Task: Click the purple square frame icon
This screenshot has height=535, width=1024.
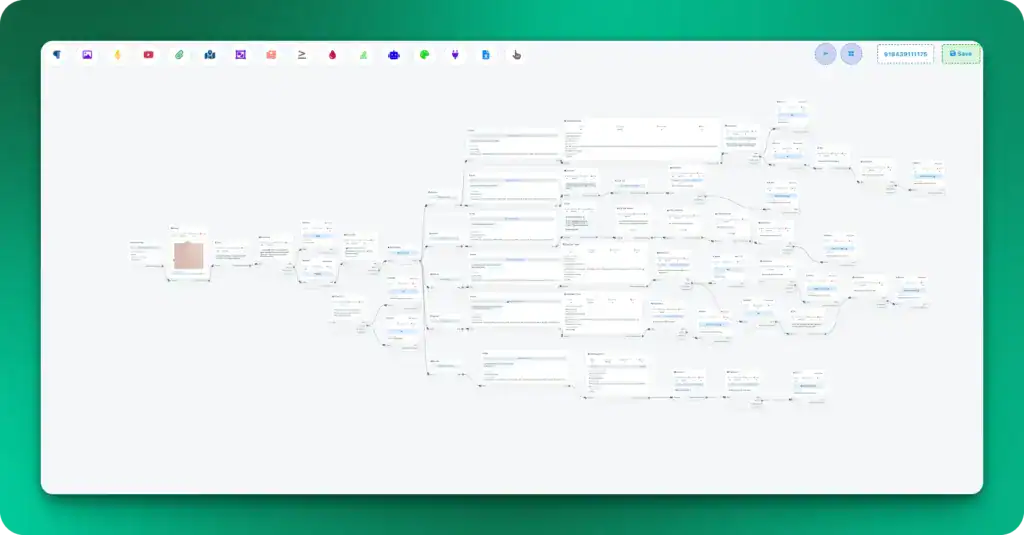Action: click(240, 55)
